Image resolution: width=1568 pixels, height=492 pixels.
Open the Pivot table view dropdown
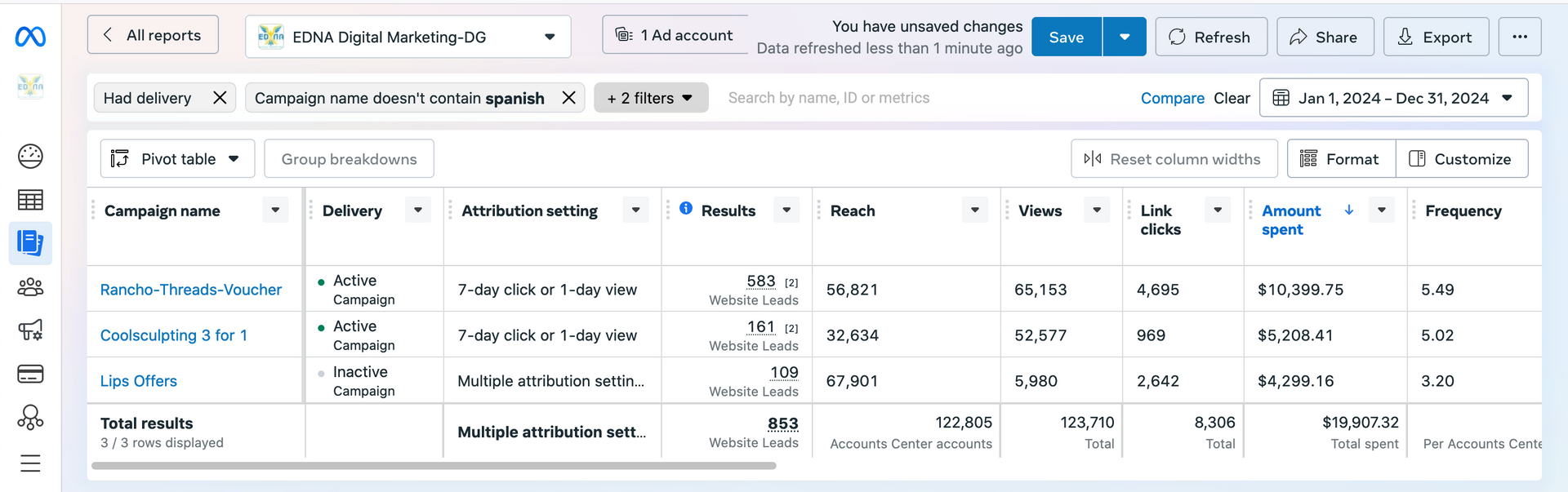point(177,158)
